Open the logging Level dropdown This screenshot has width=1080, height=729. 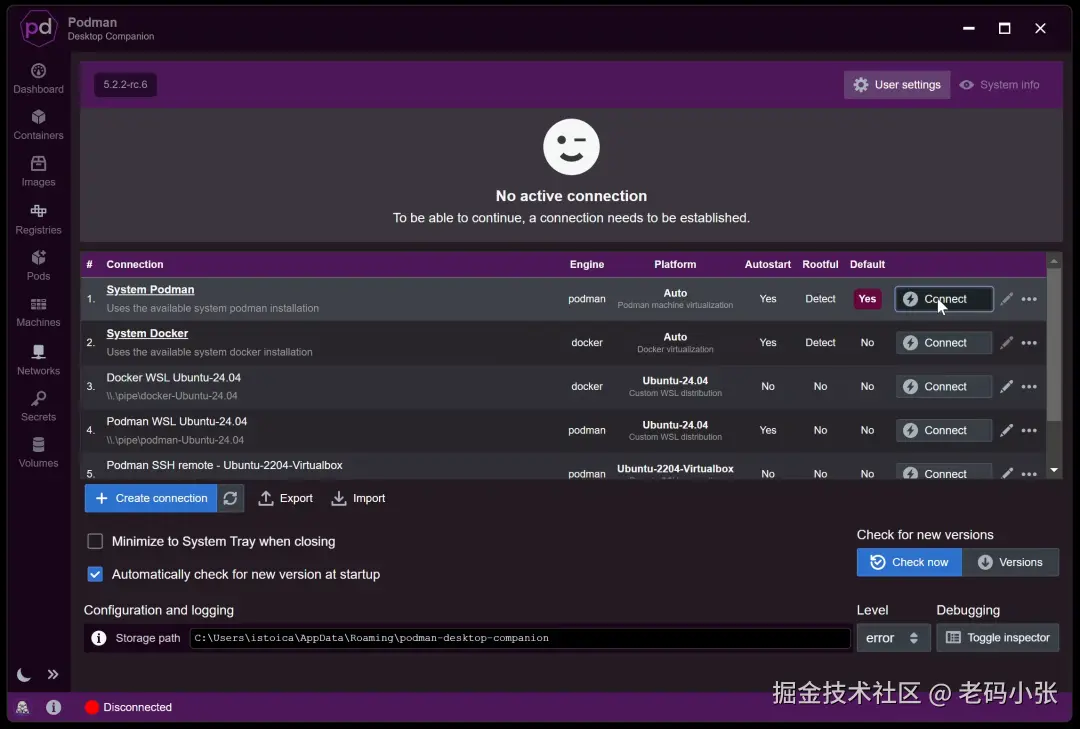tap(893, 638)
